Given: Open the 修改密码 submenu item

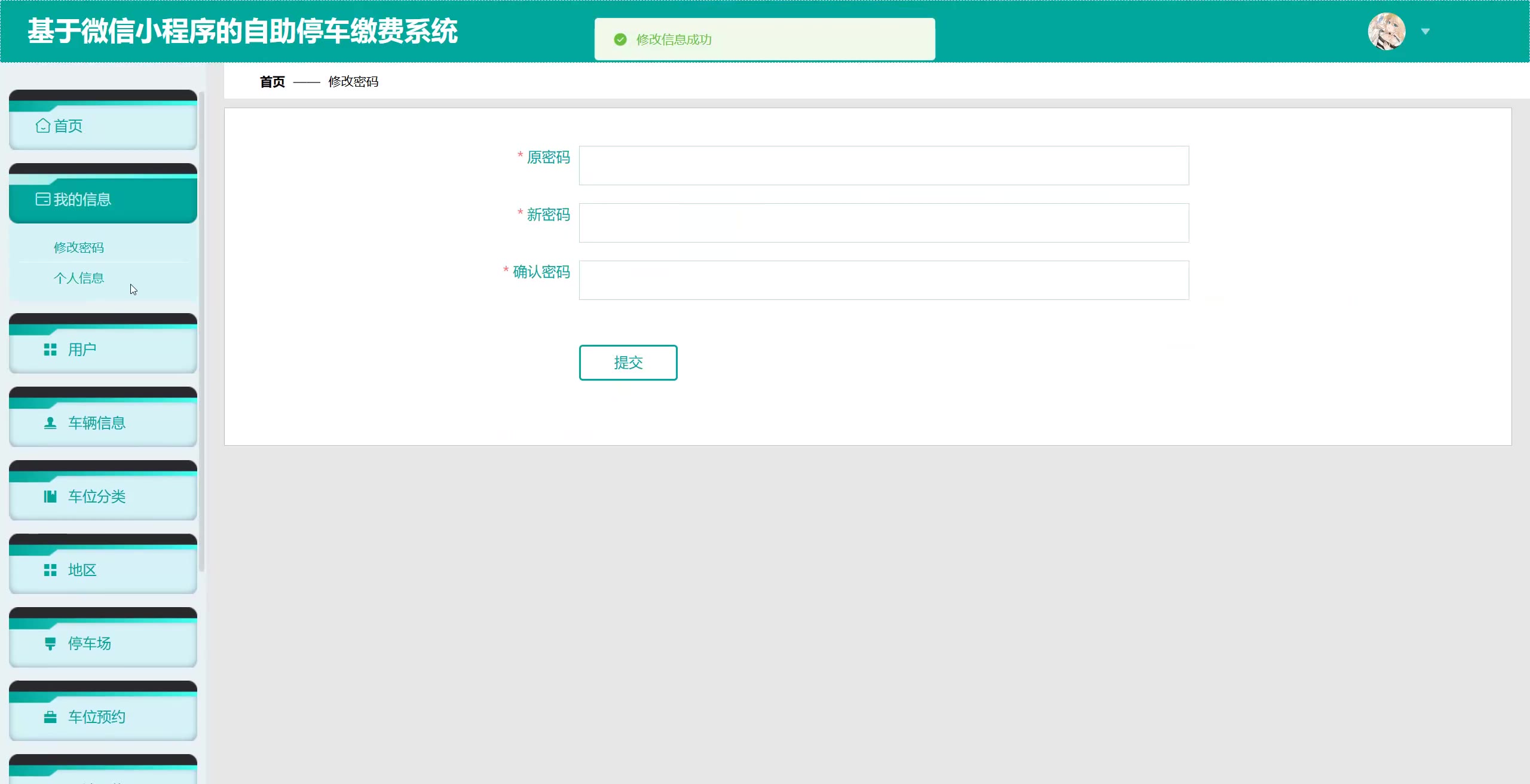Looking at the screenshot, I should click(x=79, y=247).
